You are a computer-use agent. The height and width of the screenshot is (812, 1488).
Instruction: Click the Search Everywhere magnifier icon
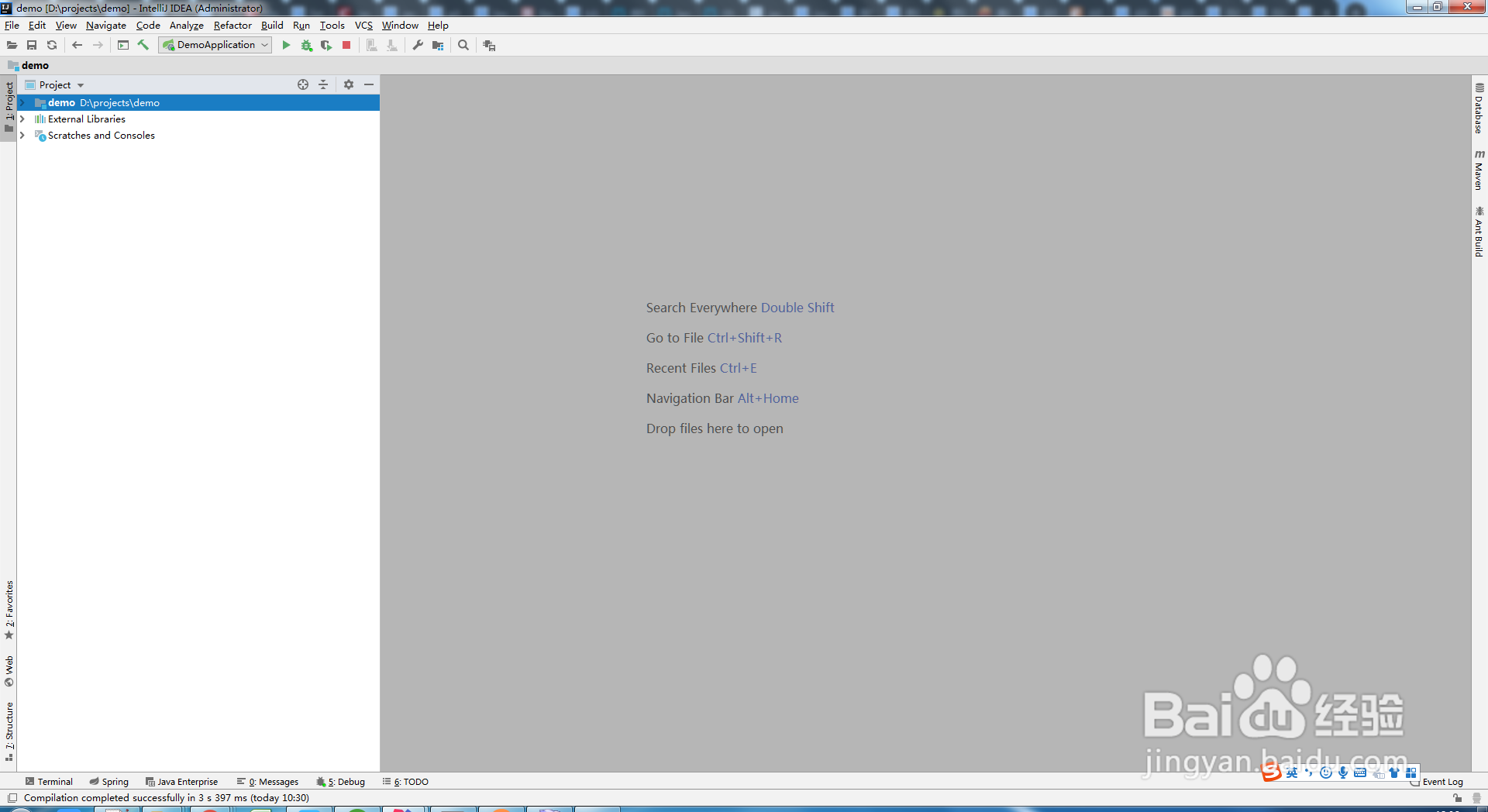click(463, 45)
